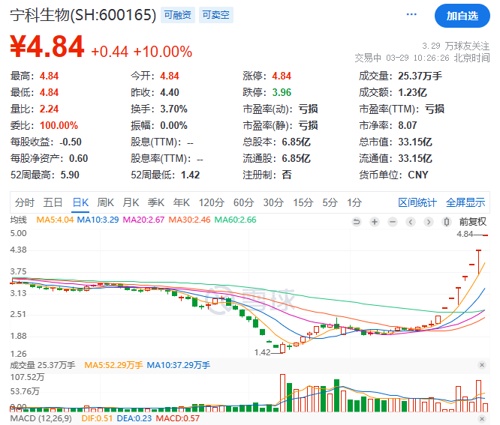This screenshot has height=425, width=500.
Task: Click the stock title 宁科生物(SH:600165)
Action: [x=83, y=15]
